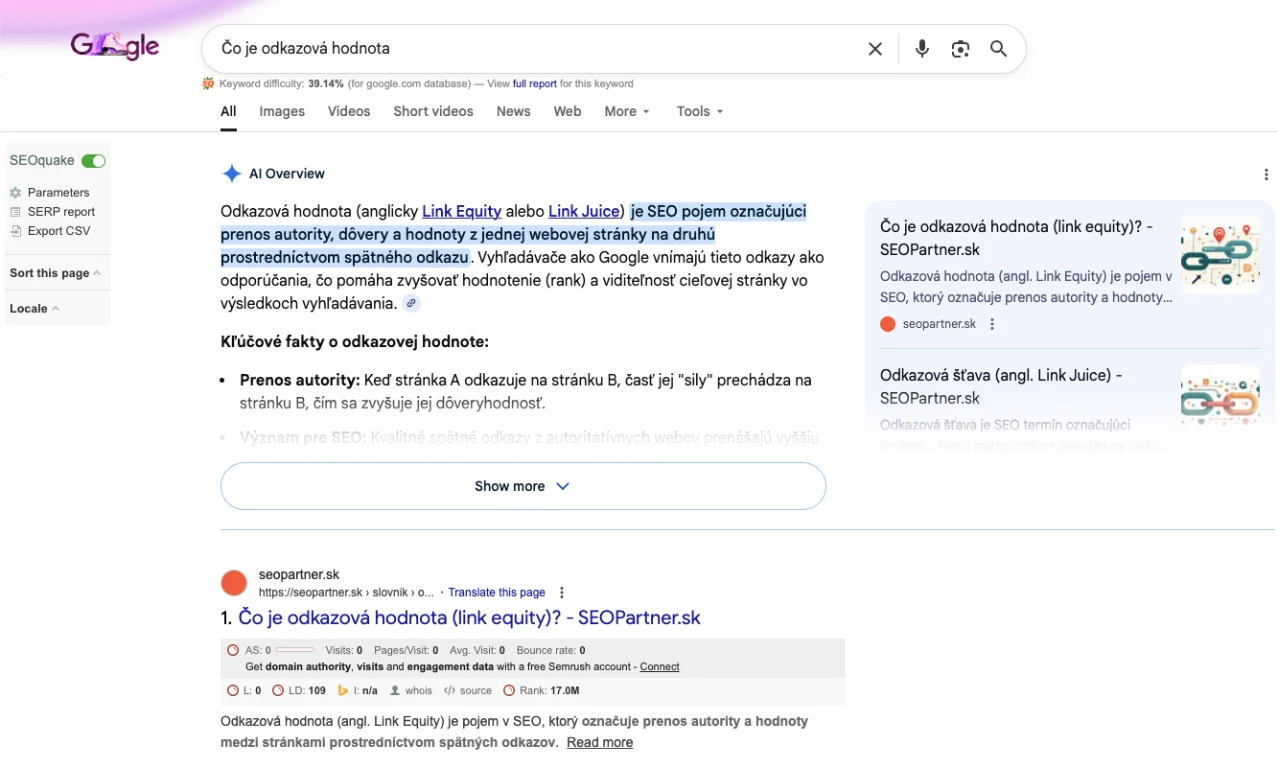Image resolution: width=1278 pixels, height=768 pixels.
Task: Collapse the Sort this page section
Action: [55, 273]
